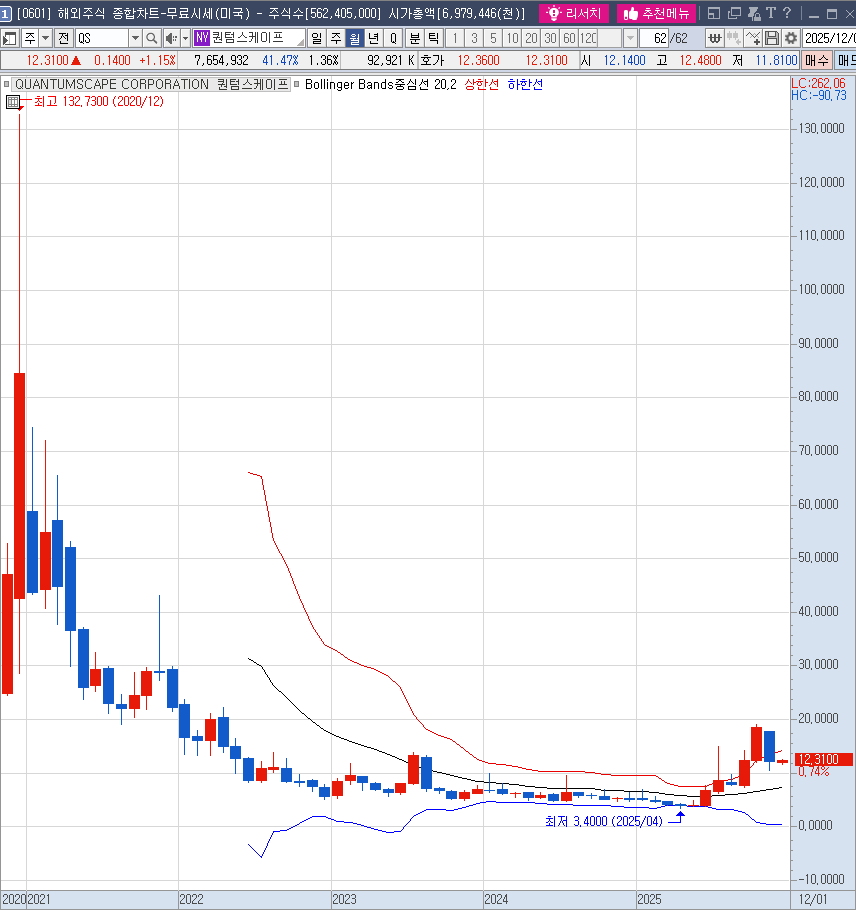Click the speaker sound icon in toolbar
This screenshot has height=910, width=856.
click(x=169, y=38)
